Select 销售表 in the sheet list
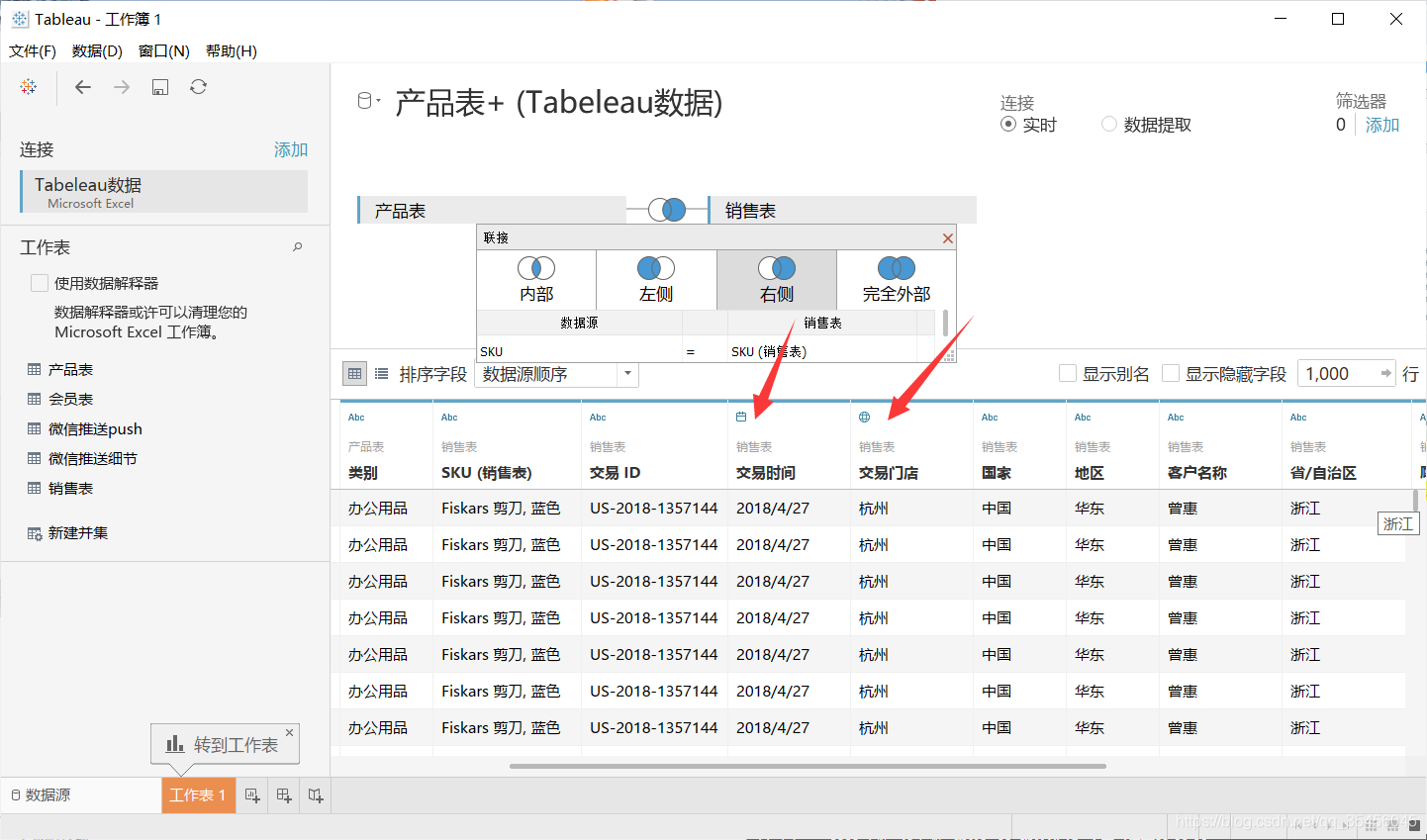This screenshot has width=1427, height=840. click(70, 488)
